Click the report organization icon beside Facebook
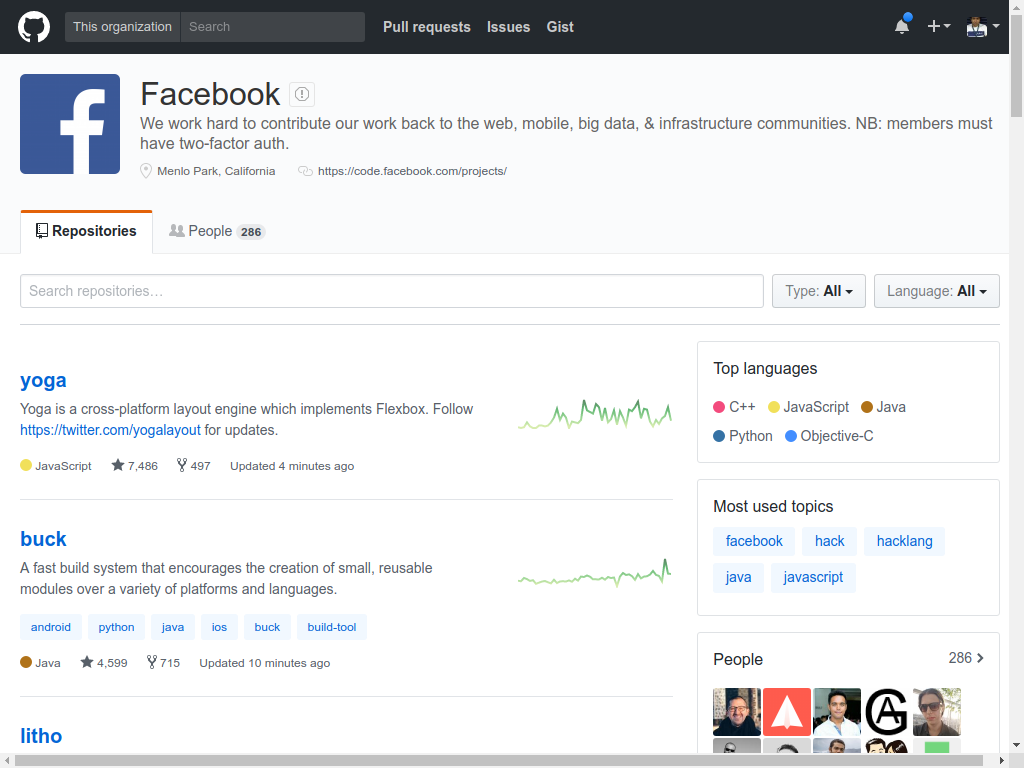This screenshot has width=1024, height=768. point(302,94)
